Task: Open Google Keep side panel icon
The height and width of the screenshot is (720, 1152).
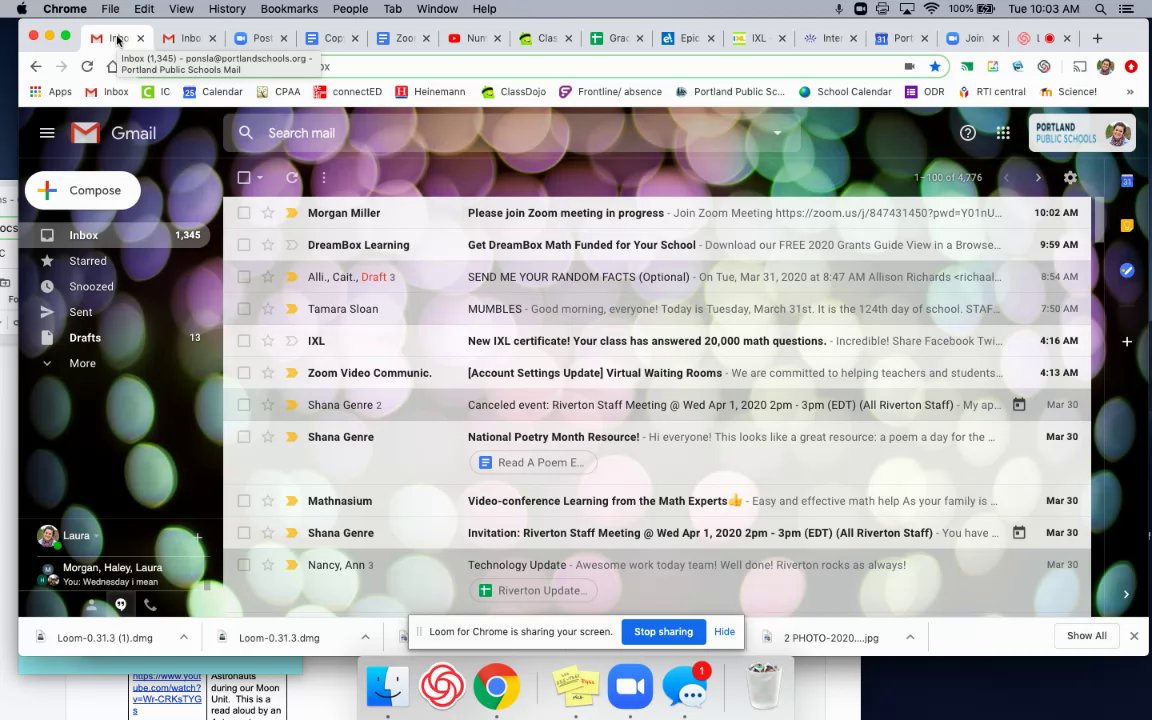Action: tap(1127, 226)
